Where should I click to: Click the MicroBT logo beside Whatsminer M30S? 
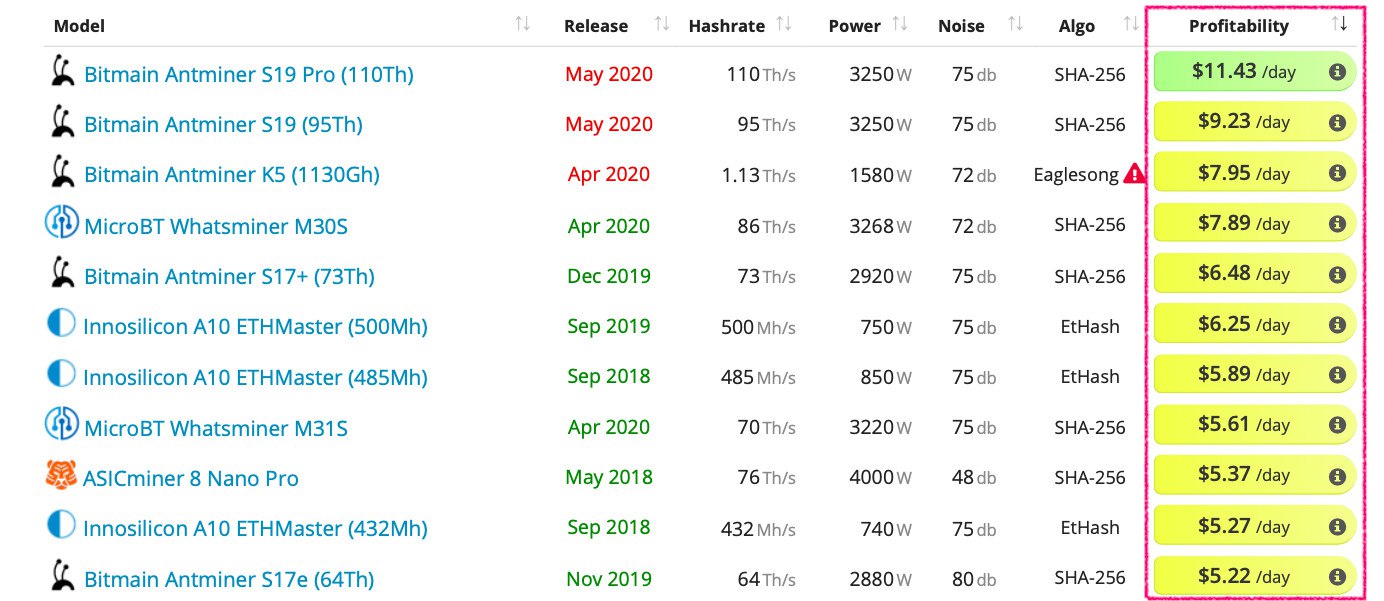[62, 223]
